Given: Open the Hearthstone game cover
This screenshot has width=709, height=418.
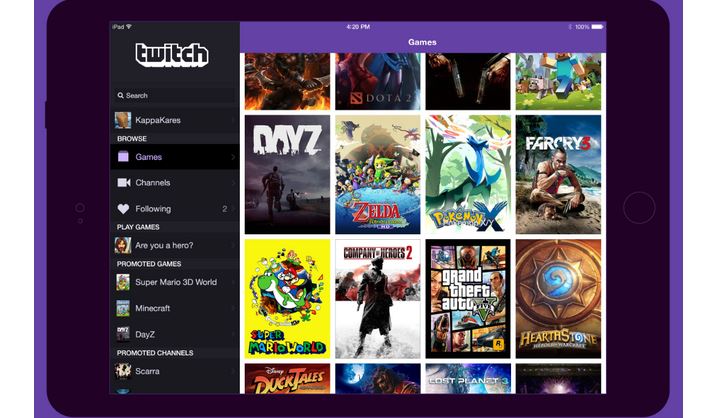Looking at the screenshot, I should [x=558, y=299].
